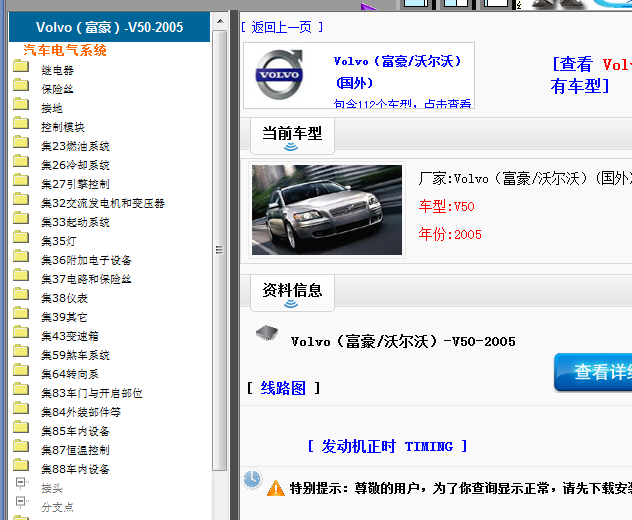
Task: Select the 集32交流发电机和变压器 text label
Action: pyautogui.click(x=103, y=204)
